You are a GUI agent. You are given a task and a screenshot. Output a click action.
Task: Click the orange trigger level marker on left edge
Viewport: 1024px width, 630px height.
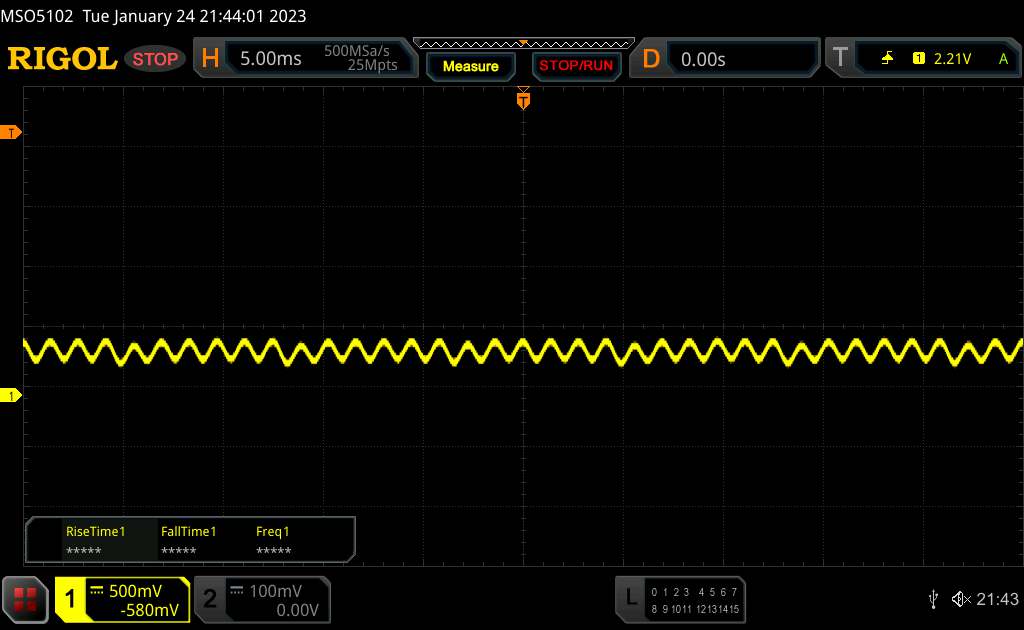[11, 133]
